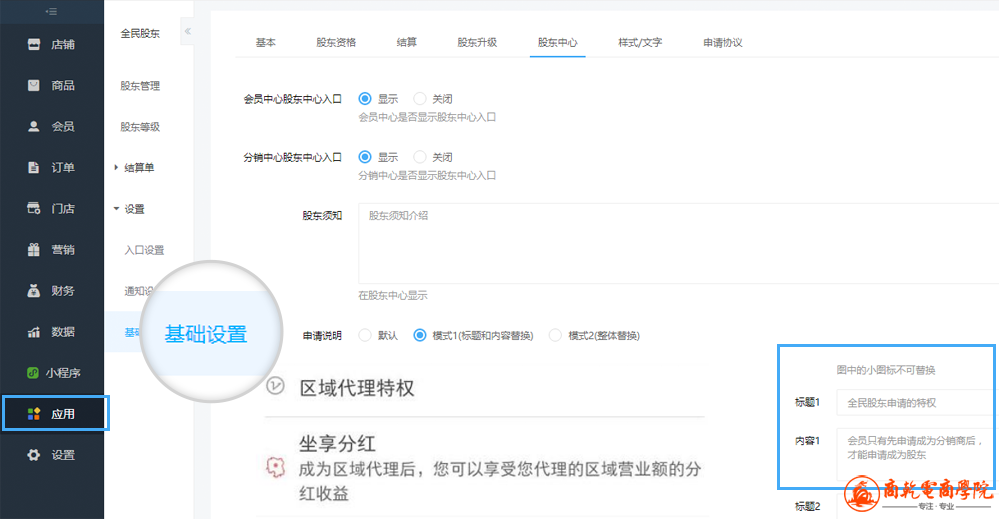
Task: Click the 营销 marketing gift icon
Action: coord(34,250)
